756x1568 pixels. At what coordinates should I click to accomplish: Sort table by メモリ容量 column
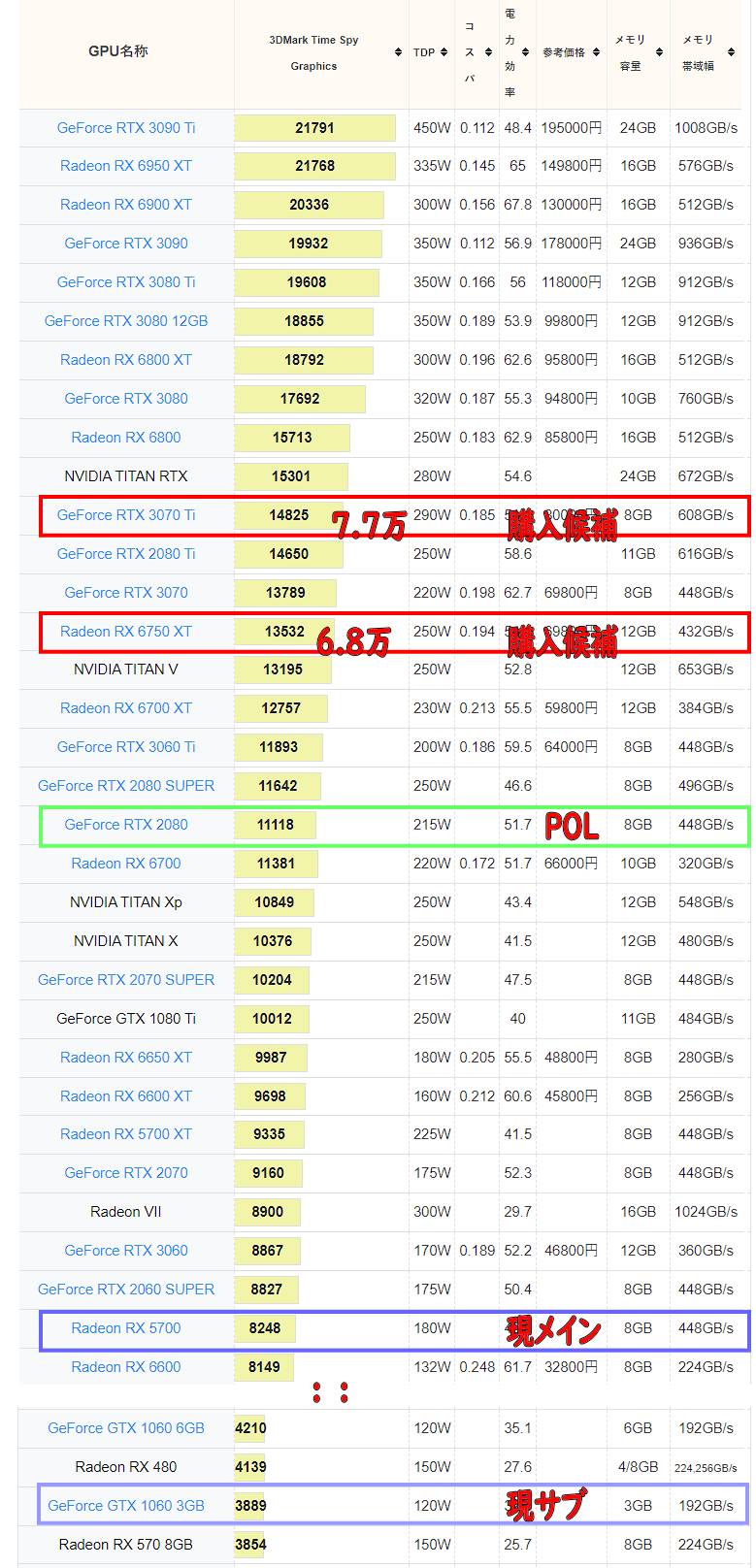(656, 52)
